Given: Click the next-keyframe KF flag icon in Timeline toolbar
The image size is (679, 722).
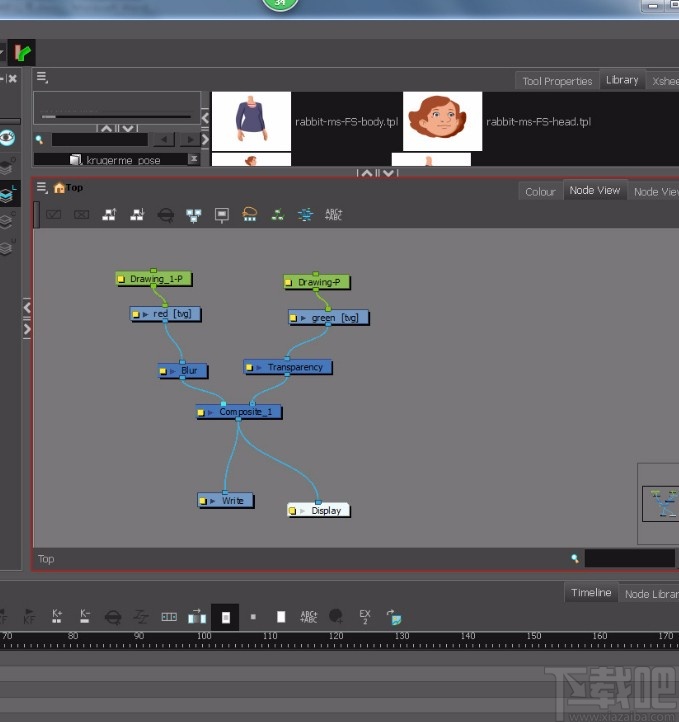Looking at the screenshot, I should click(x=29, y=616).
